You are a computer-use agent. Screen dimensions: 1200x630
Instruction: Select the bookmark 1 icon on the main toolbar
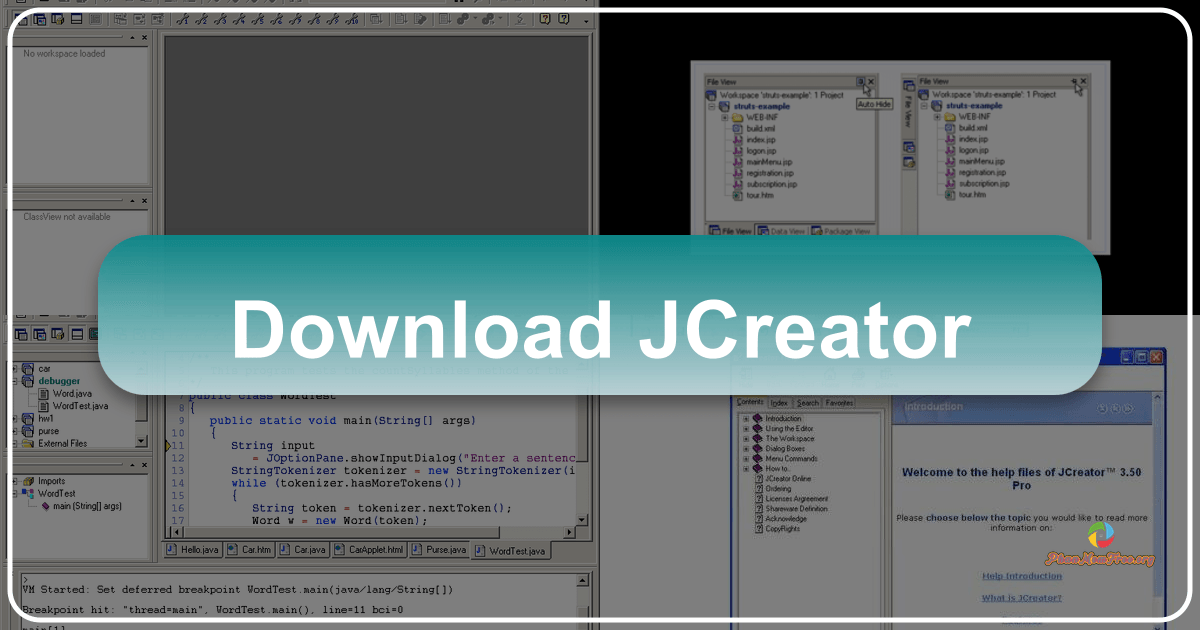182,19
